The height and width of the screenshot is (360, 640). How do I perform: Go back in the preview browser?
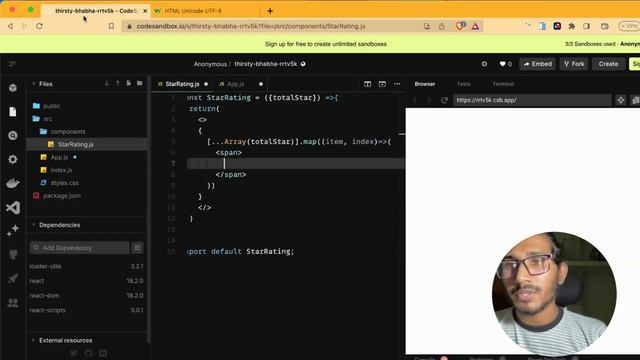tap(415, 100)
